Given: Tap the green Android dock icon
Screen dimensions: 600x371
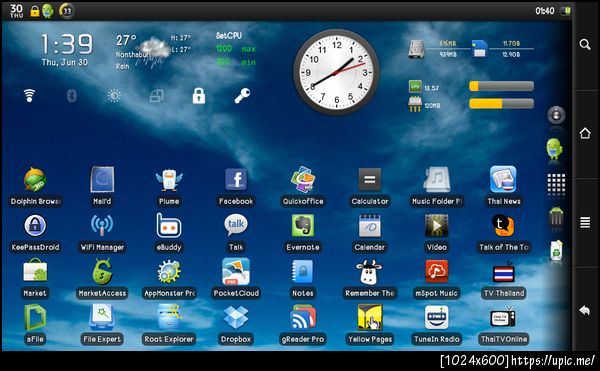Looking at the screenshot, I should (x=554, y=148).
